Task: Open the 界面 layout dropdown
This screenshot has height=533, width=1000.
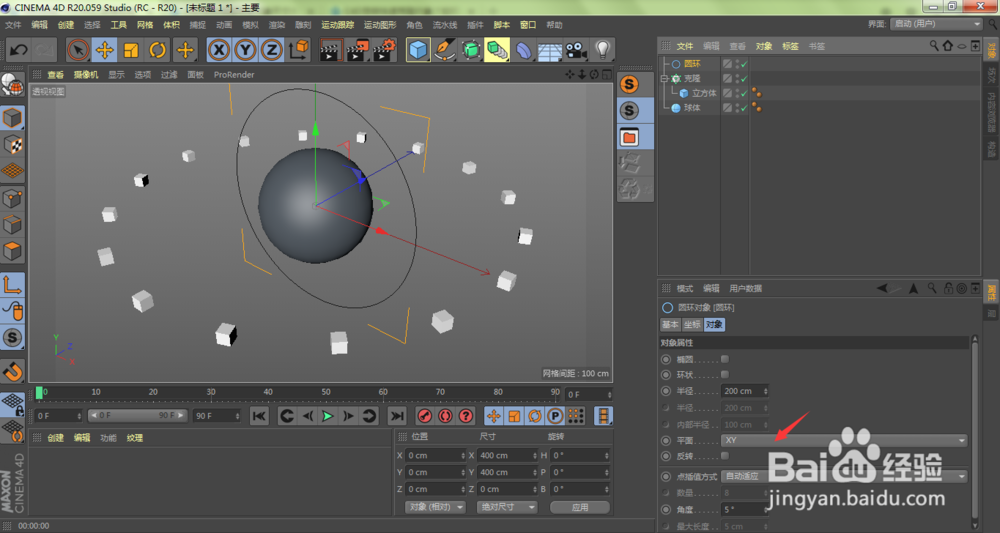Action: pos(936,24)
